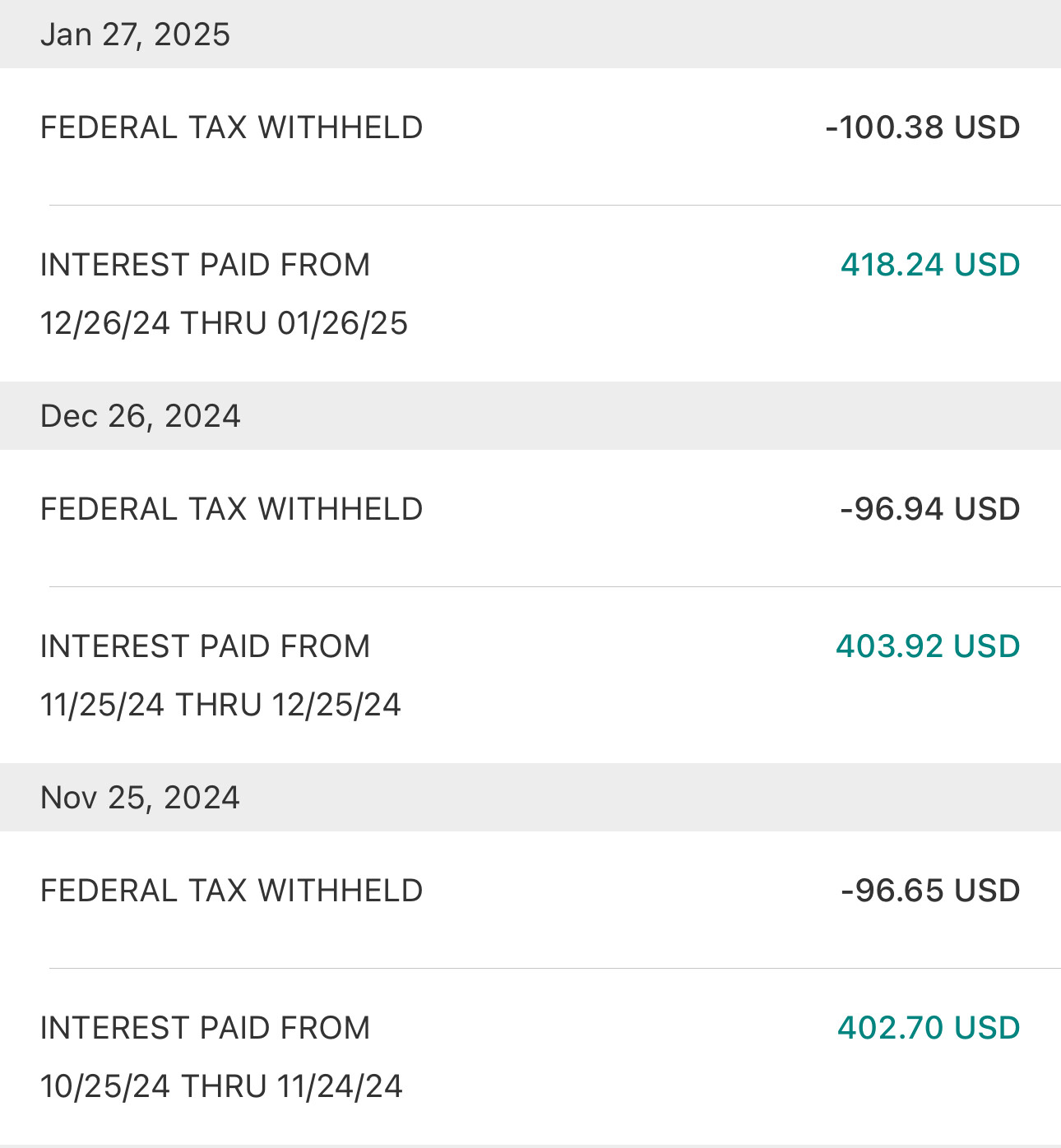The height and width of the screenshot is (1148, 1061).
Task: Click the year 2024 in the Nov header
Action: click(202, 798)
